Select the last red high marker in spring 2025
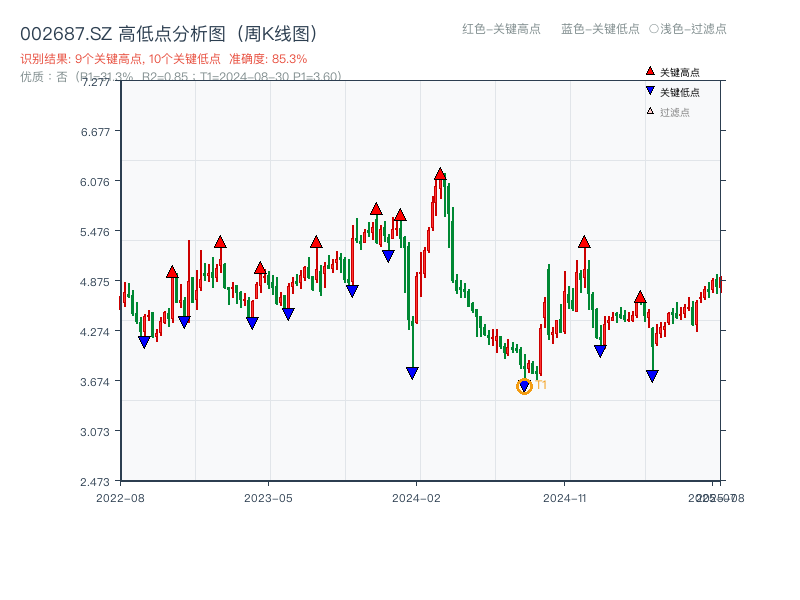 (x=640, y=297)
